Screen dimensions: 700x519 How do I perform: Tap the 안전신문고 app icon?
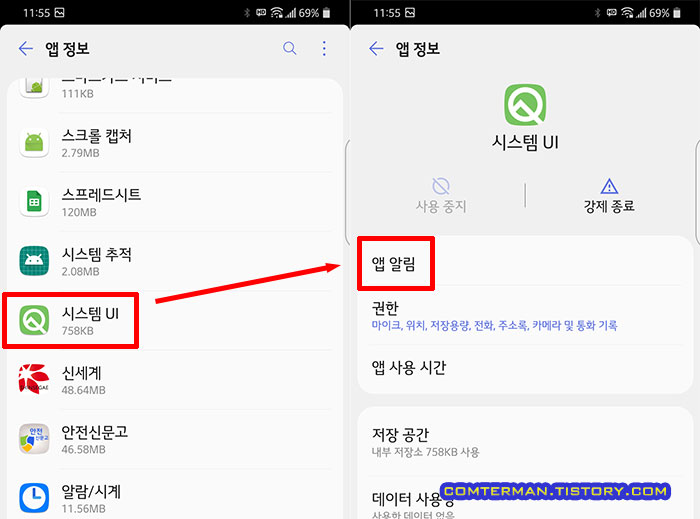pyautogui.click(x=34, y=439)
